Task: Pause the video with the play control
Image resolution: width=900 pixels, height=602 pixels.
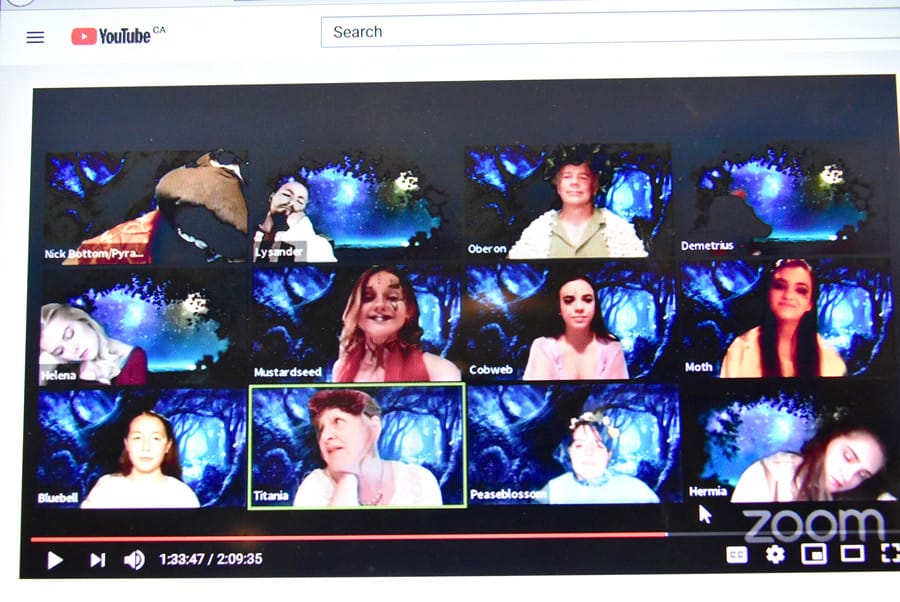Action: [55, 561]
